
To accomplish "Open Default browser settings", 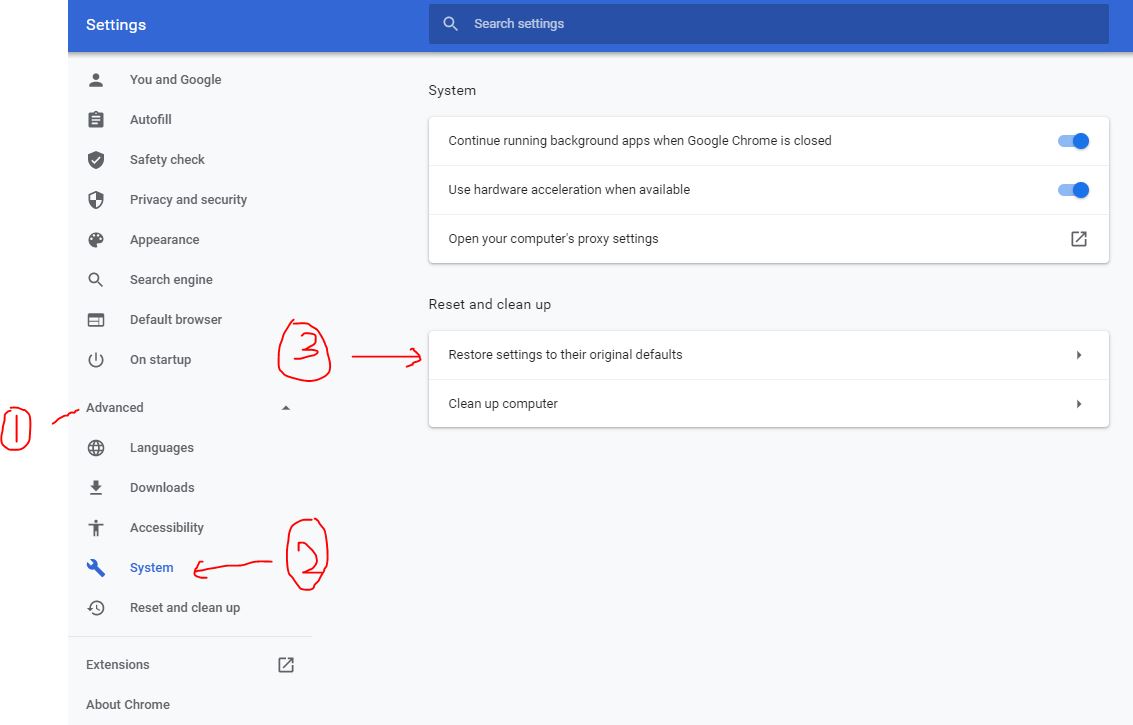I will (x=176, y=319).
